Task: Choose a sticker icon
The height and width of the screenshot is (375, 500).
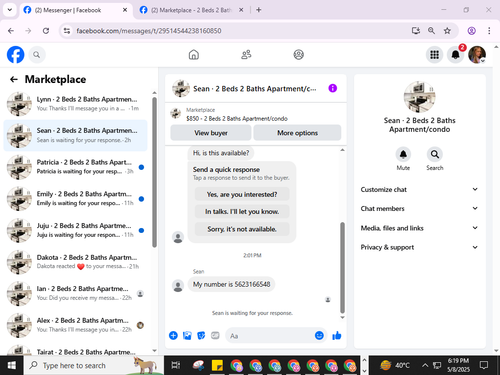Action: coord(201,335)
